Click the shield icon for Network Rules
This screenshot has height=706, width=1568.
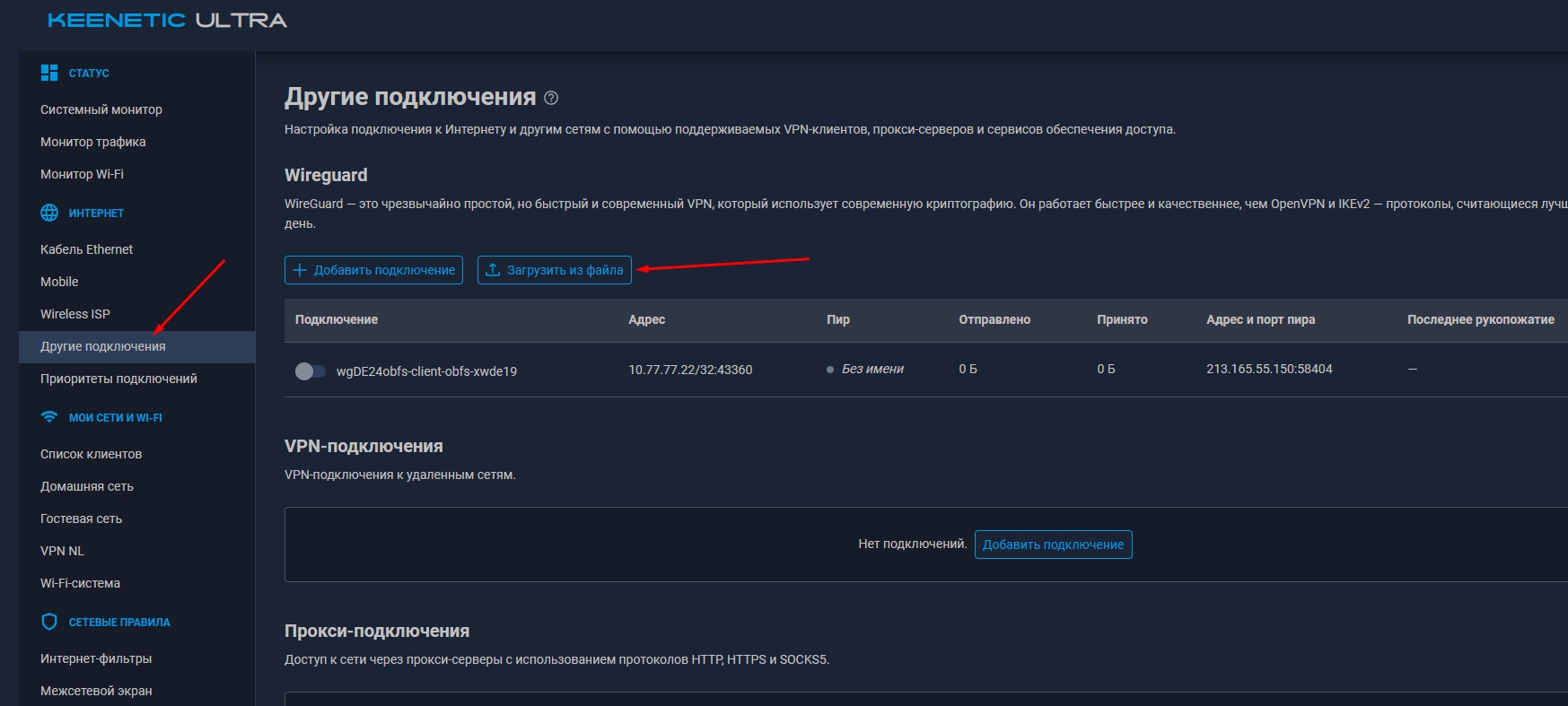point(49,622)
